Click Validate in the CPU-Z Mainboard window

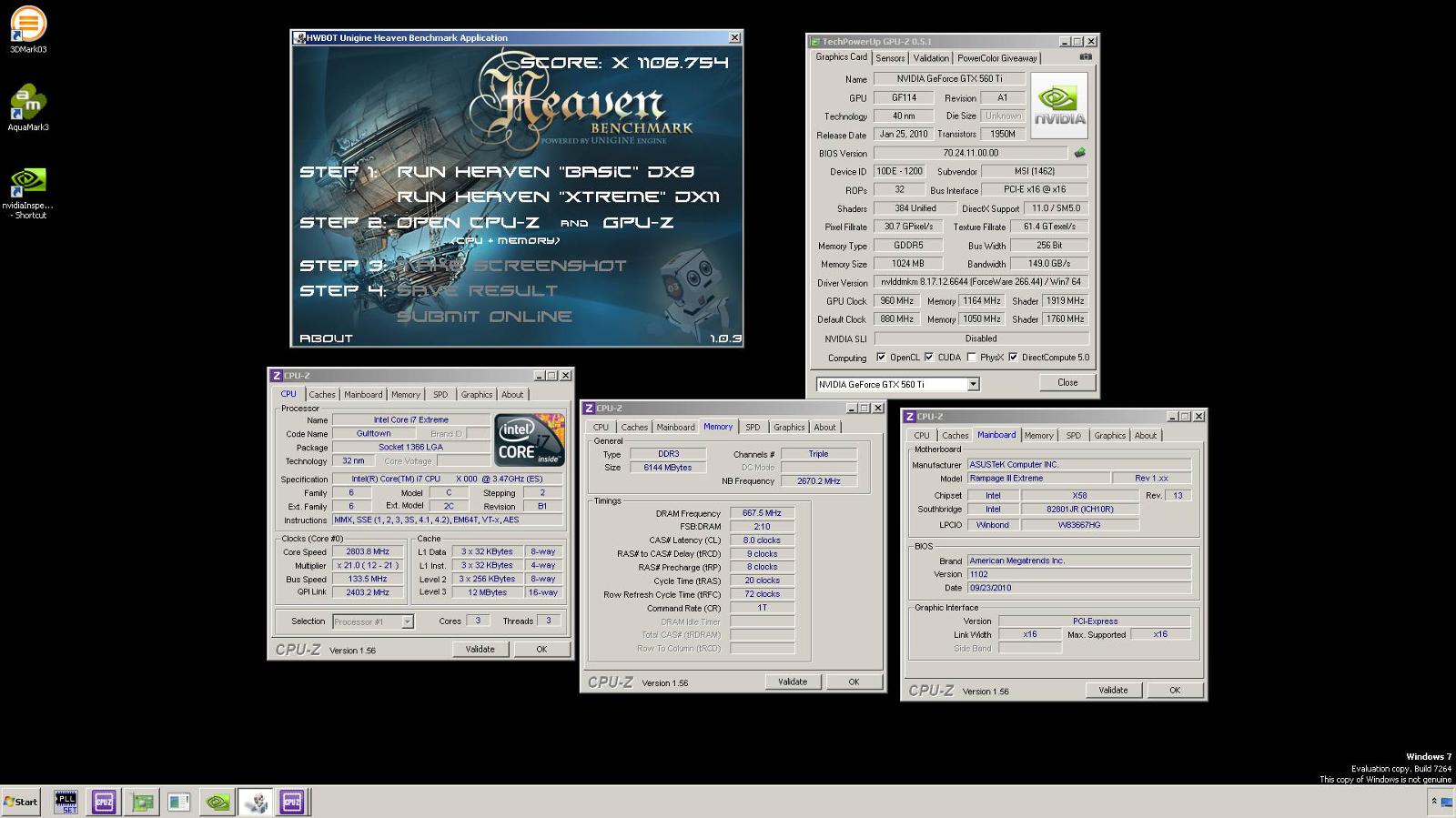point(1113,690)
